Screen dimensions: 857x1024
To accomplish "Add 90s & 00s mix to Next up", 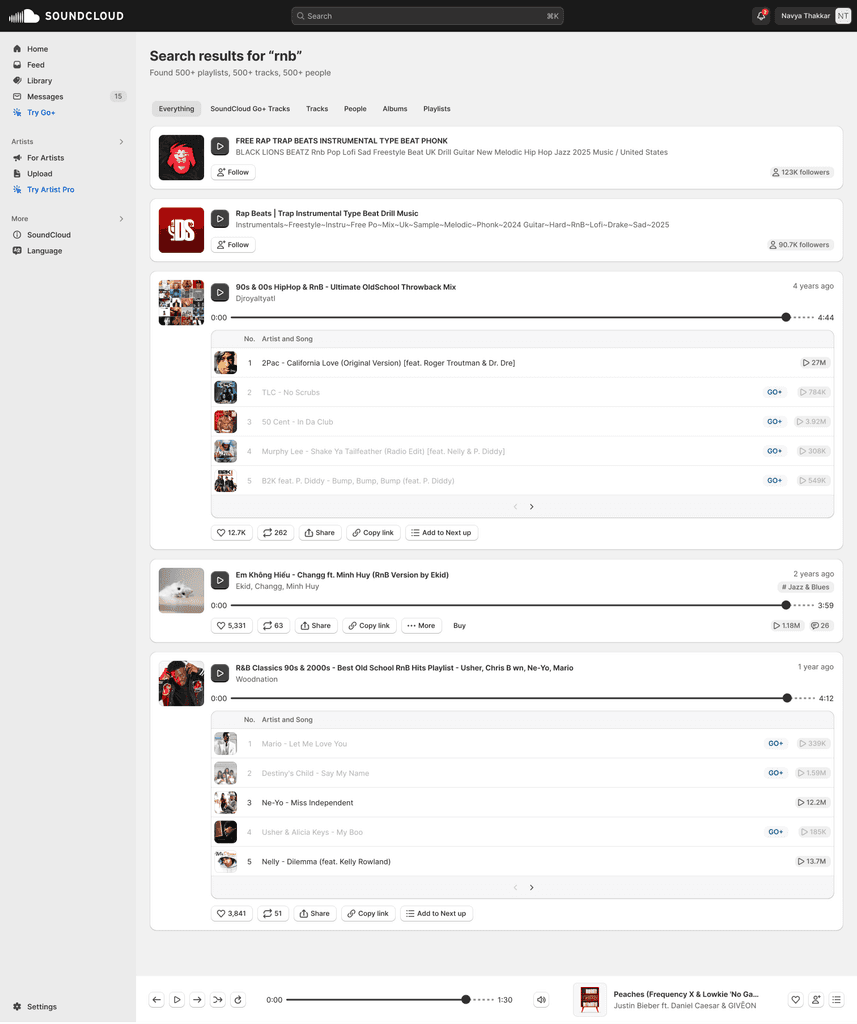I will click(442, 533).
